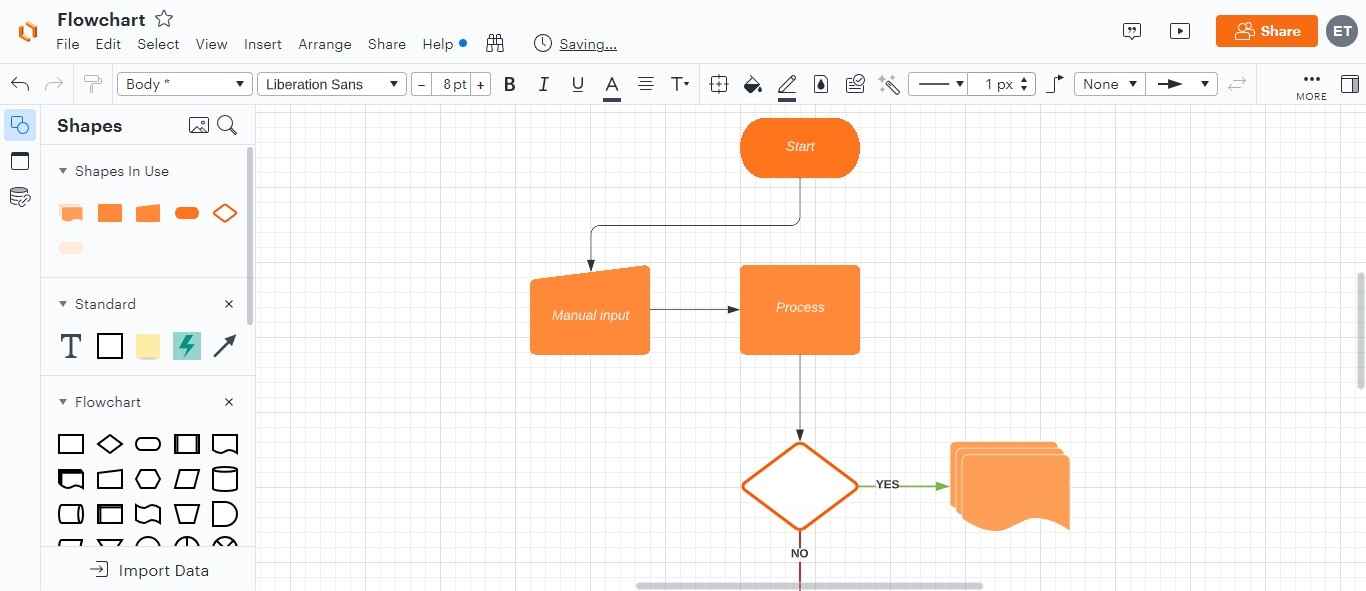Open the Insert menu
The height and width of the screenshot is (591, 1366).
(263, 44)
